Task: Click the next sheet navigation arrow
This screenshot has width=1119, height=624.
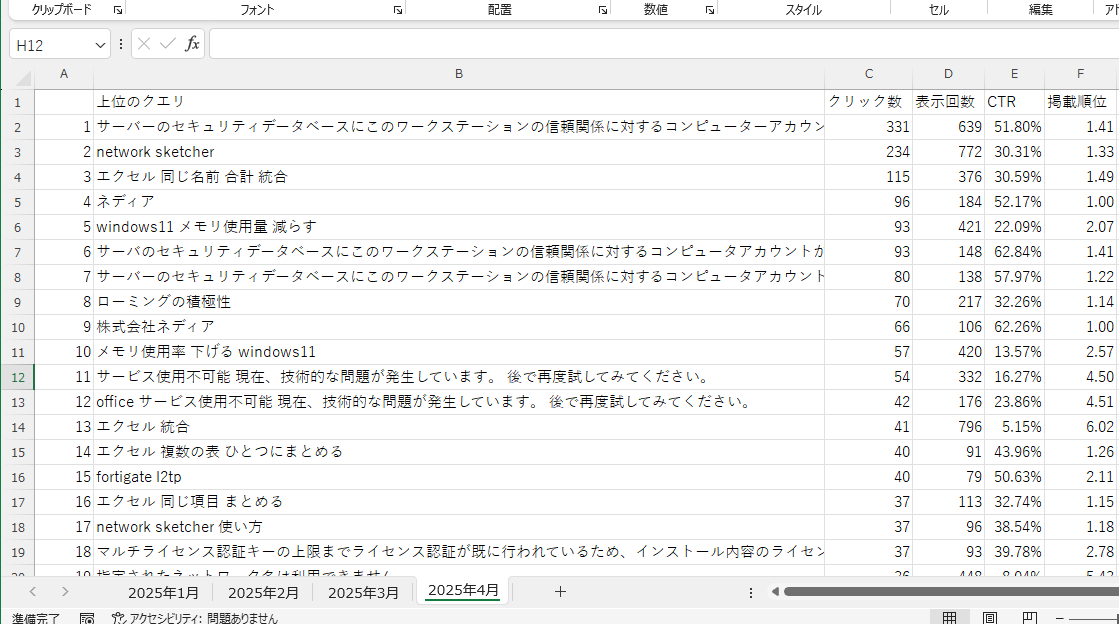Action: tap(64, 591)
